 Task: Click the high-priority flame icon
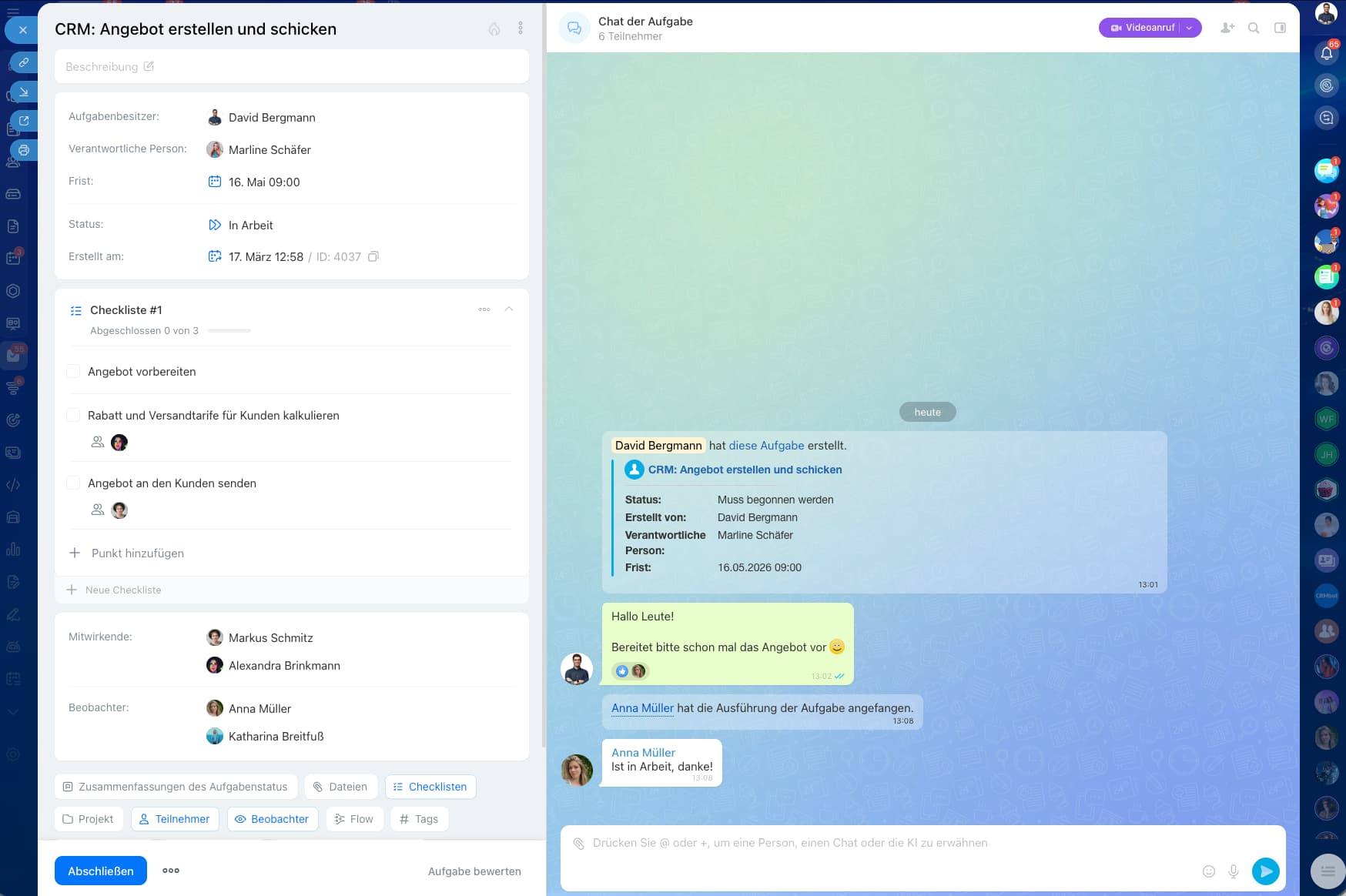coord(494,28)
